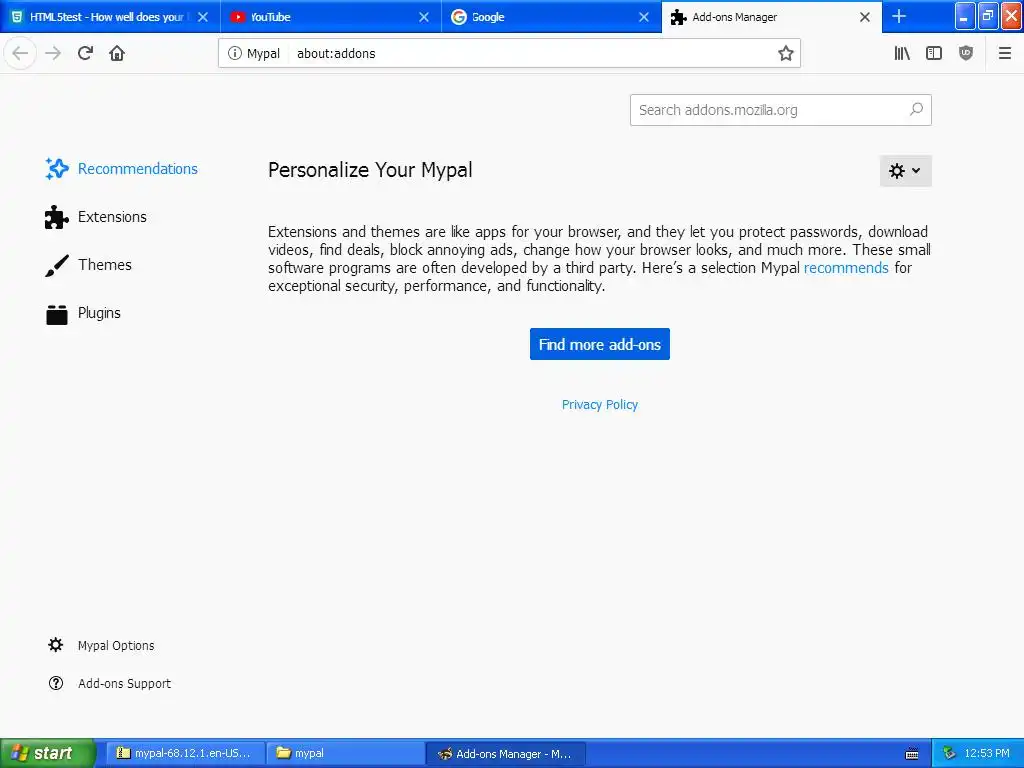The image size is (1024, 768).
Task: Open the on-screen keyboard tray icon
Action: point(912,754)
